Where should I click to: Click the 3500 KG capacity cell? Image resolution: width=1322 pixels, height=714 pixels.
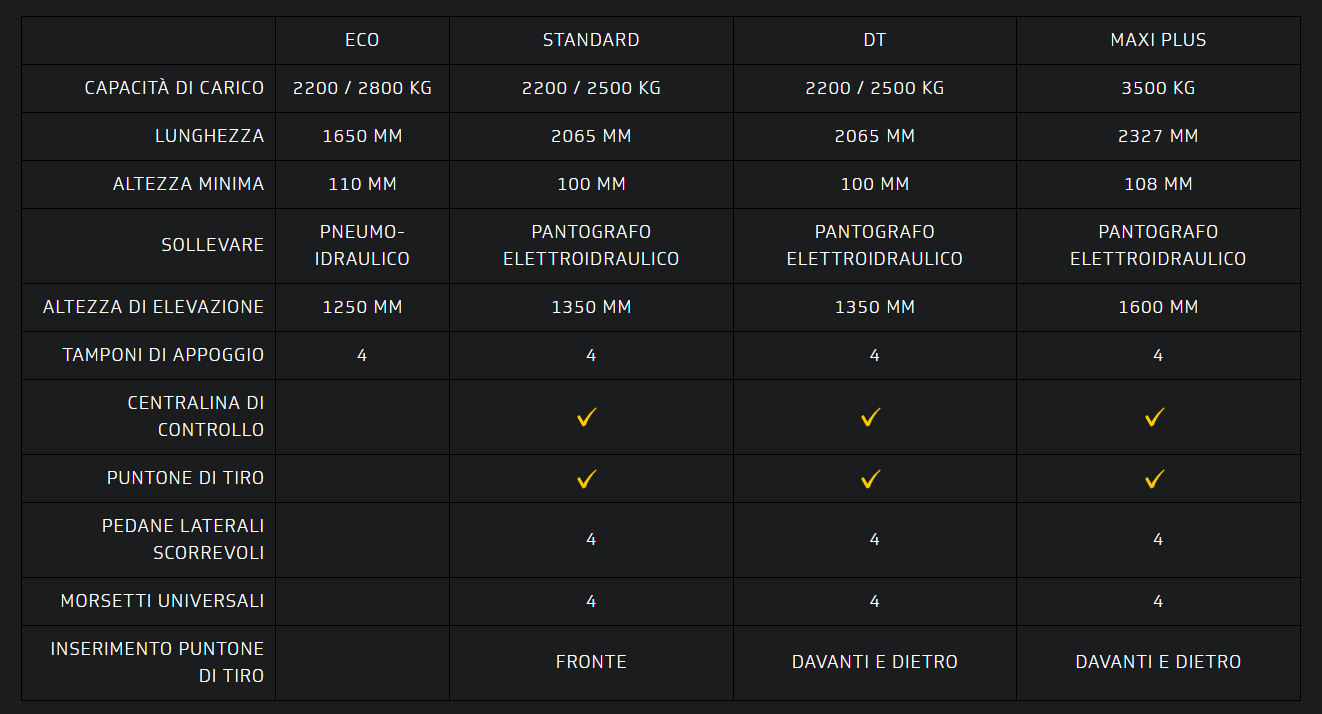tap(1158, 88)
